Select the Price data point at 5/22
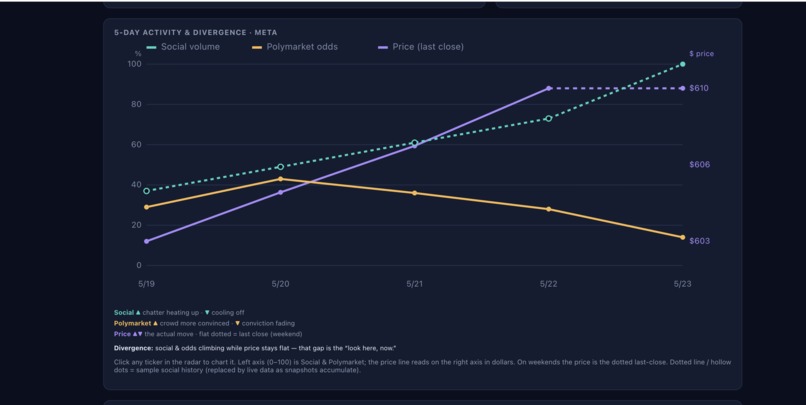Screen dimensions: 806x405 point(548,88)
